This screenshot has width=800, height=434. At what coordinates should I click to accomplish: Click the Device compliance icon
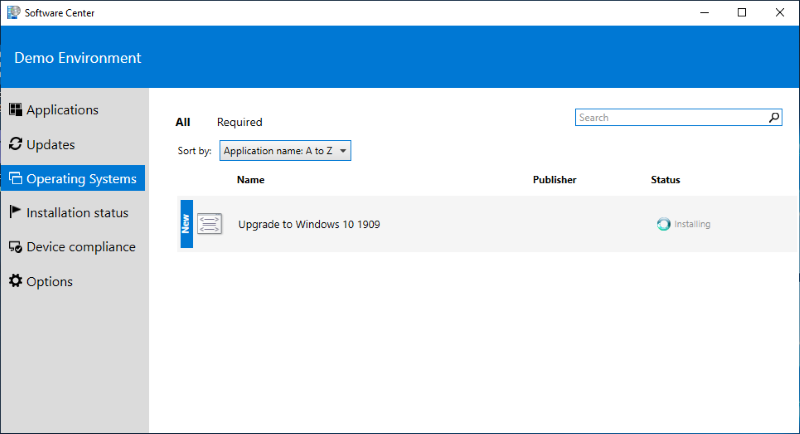coord(16,247)
